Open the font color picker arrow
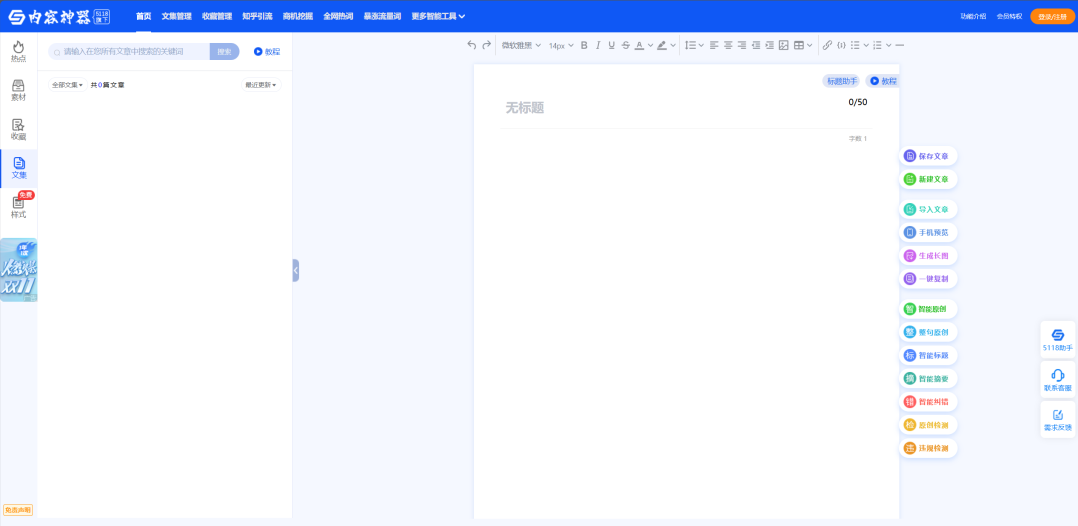The width and height of the screenshot is (1078, 526). pyautogui.click(x=650, y=45)
